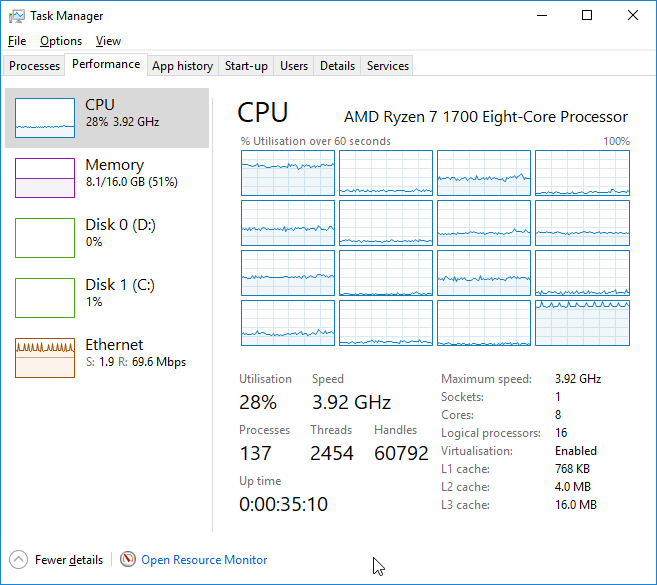Screen dimensions: 657x585
Task: Click the L2 cache 4.0 MB value
Action: 573,487
